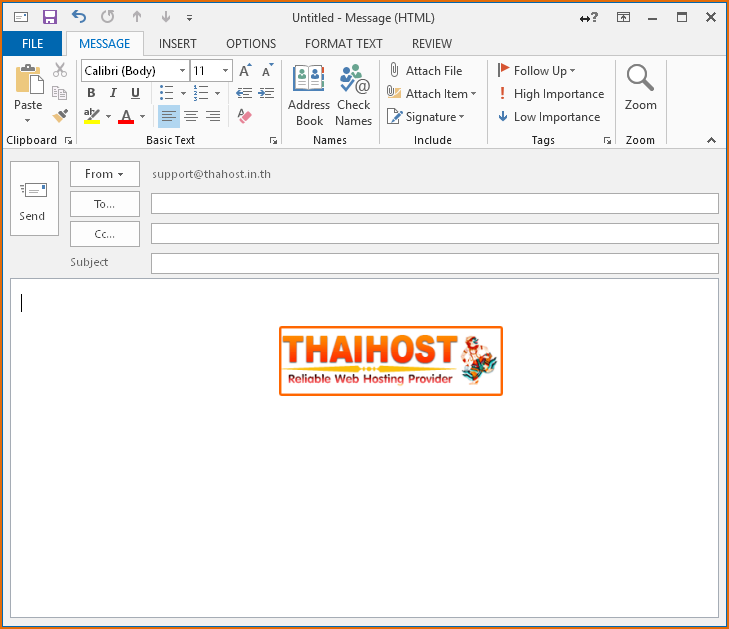Screen dimensions: 729x629
Task: Collapse the ribbon with the chevron
Action: coord(711,140)
